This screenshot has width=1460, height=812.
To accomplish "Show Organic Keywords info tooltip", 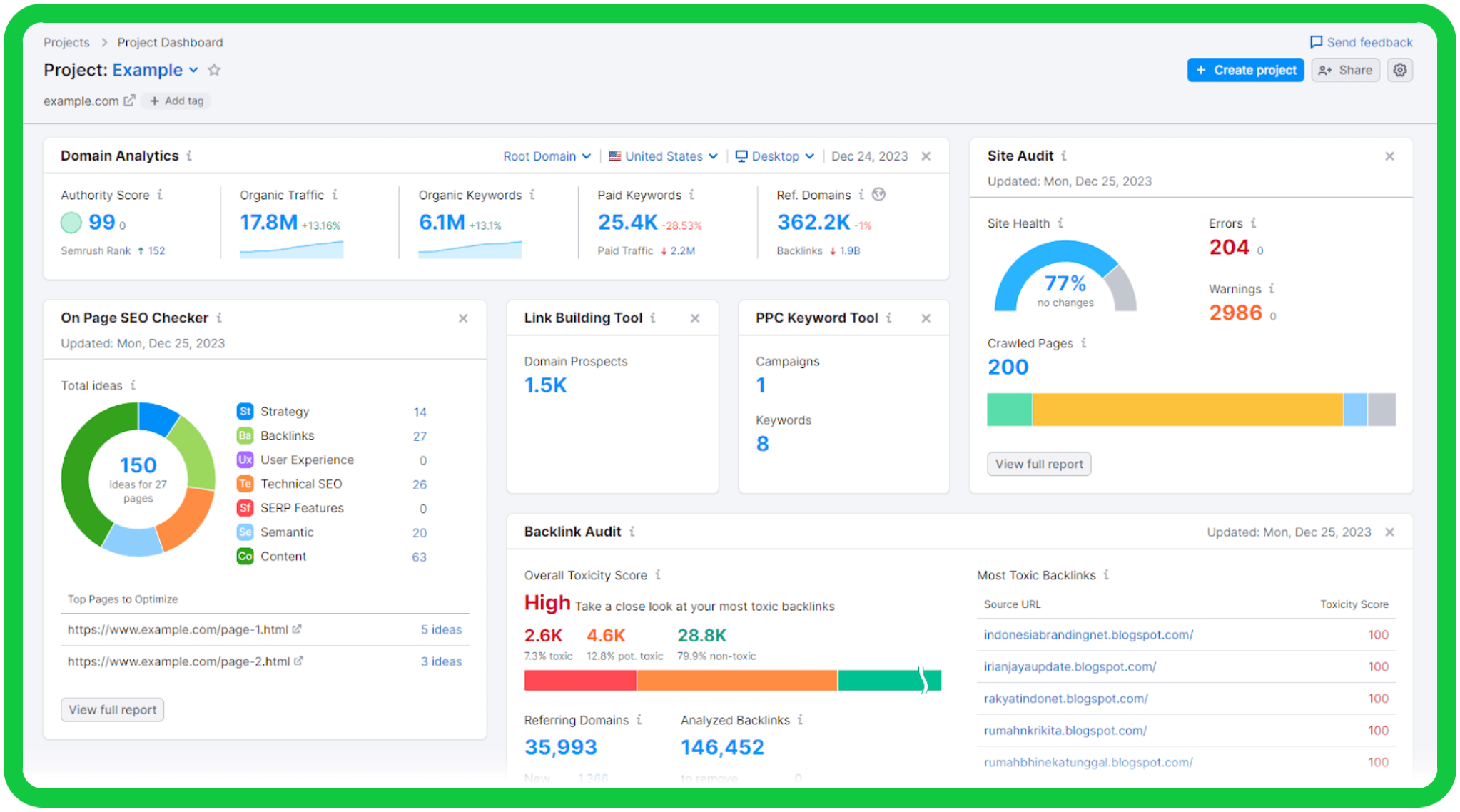I will coord(532,194).
